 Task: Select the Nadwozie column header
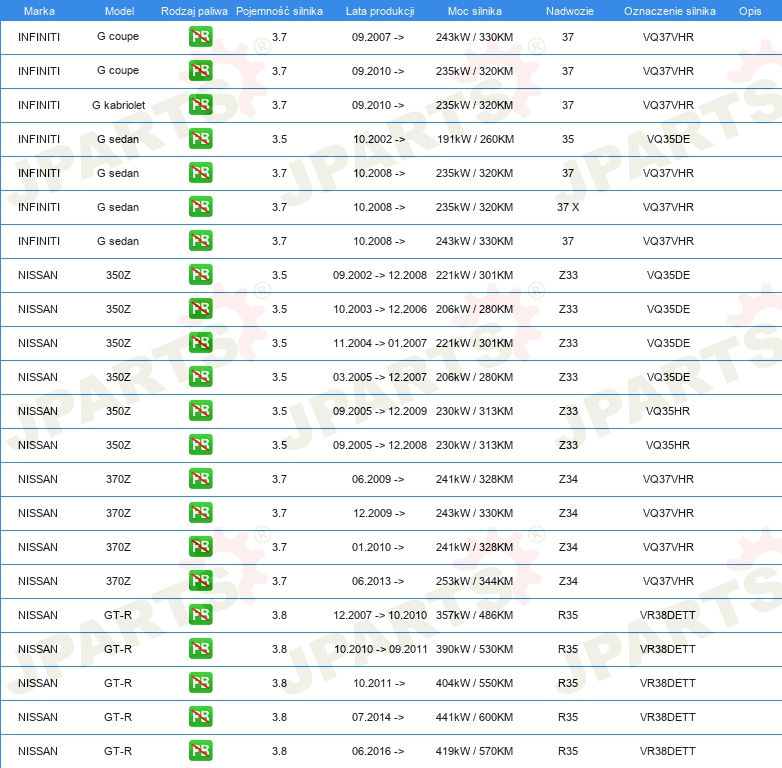[567, 11]
